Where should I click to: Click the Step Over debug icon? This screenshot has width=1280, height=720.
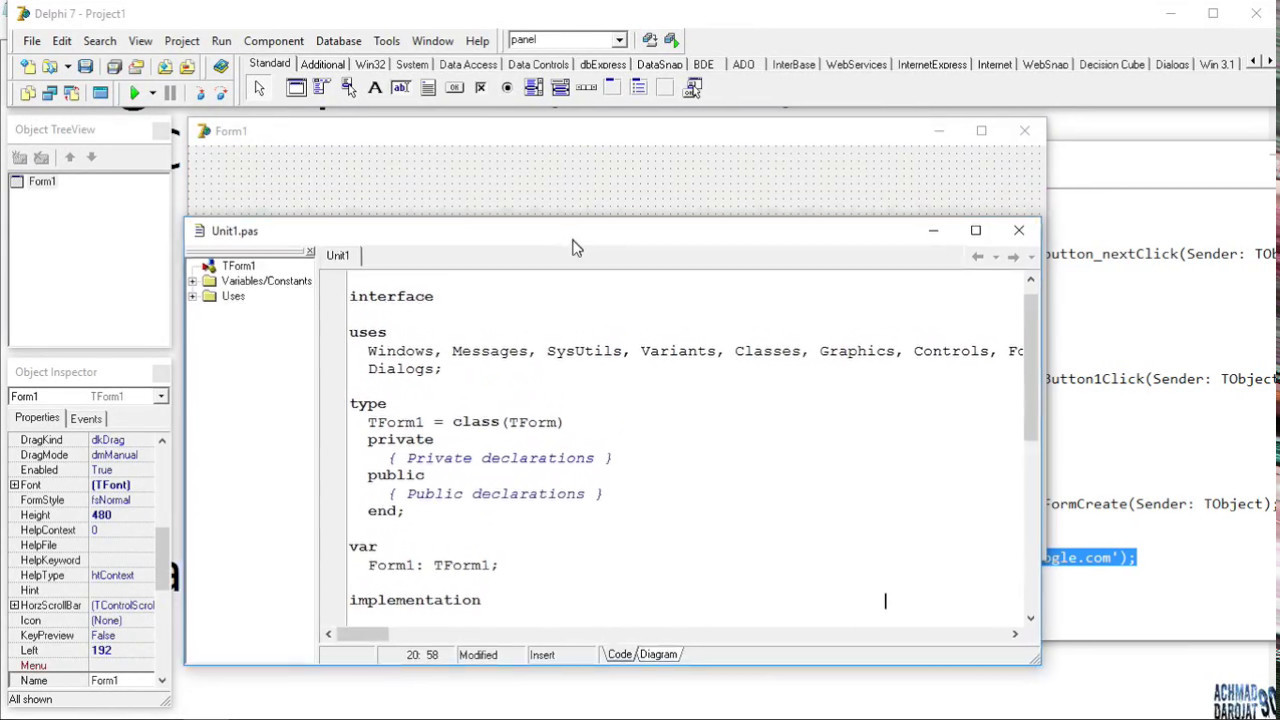(221, 93)
